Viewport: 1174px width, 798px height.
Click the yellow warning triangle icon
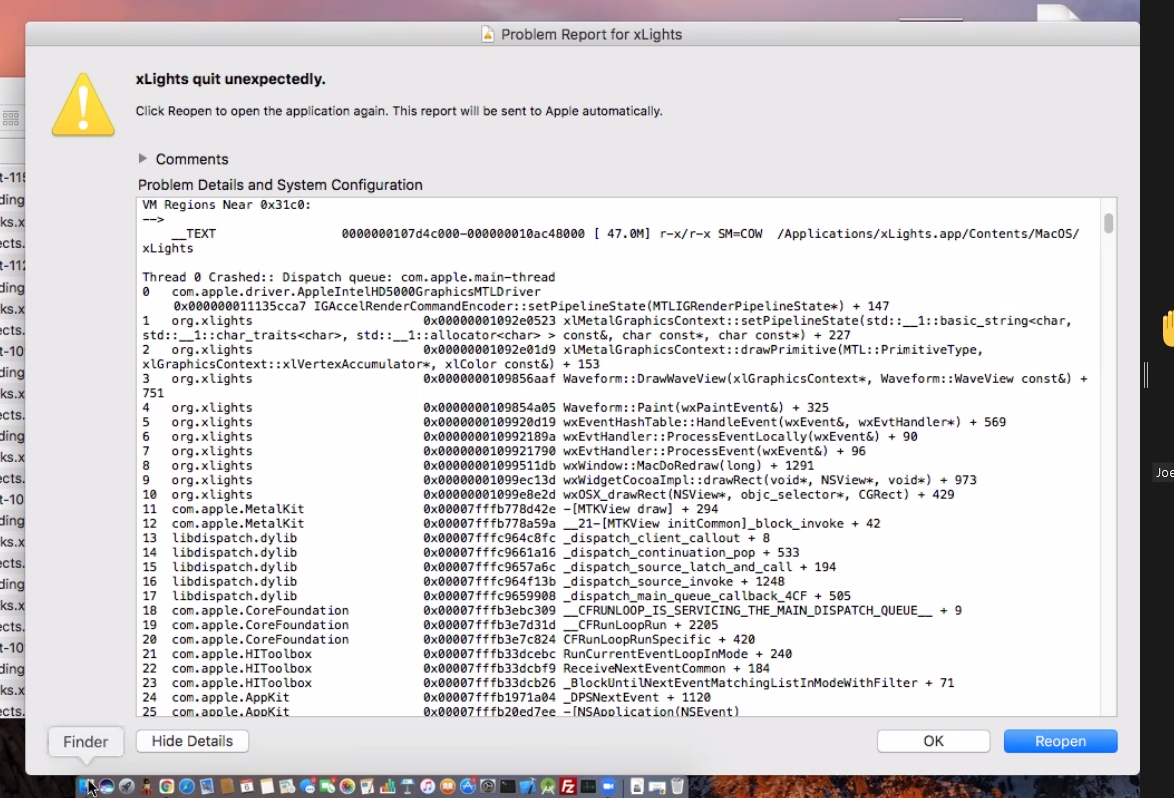[83, 104]
